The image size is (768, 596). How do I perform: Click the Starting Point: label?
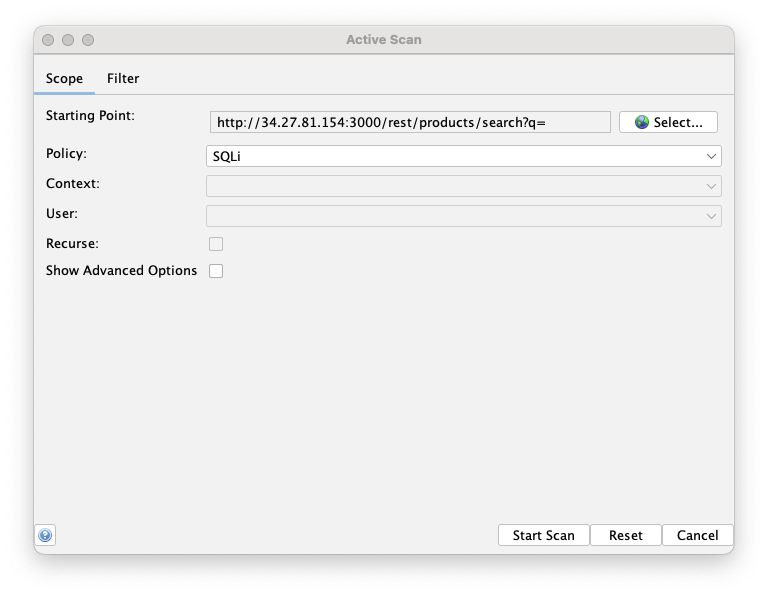tap(90, 116)
